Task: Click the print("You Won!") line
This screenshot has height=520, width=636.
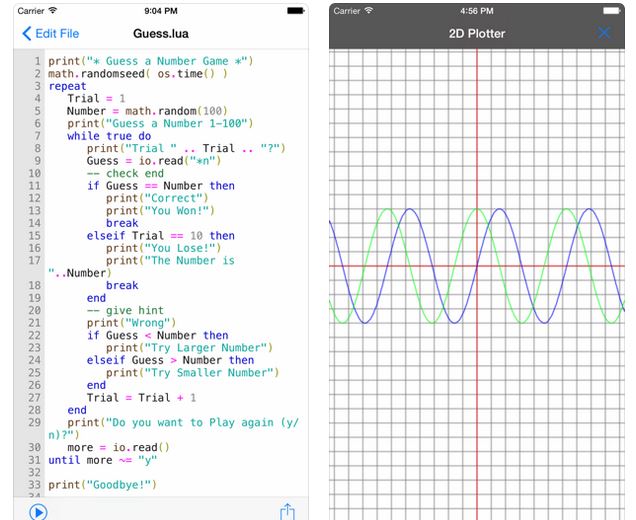Action: tap(160, 211)
